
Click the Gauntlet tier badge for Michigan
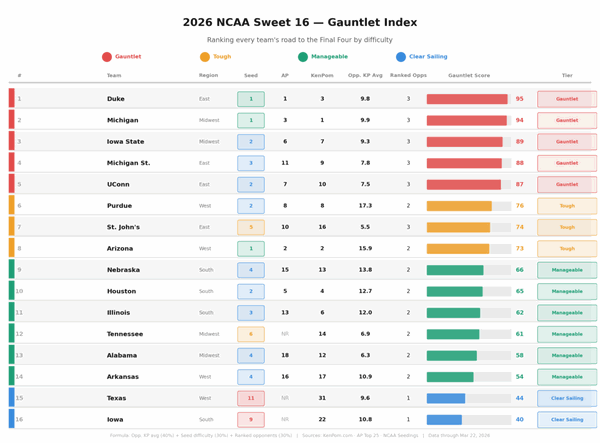566,120
